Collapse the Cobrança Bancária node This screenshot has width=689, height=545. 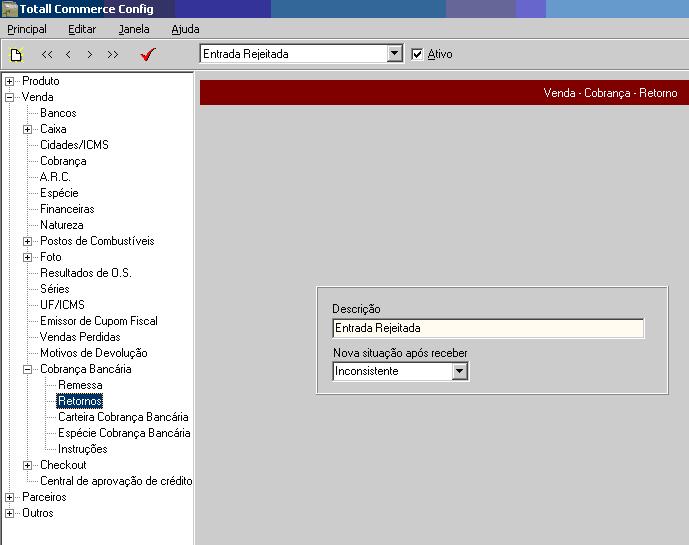pos(28,369)
